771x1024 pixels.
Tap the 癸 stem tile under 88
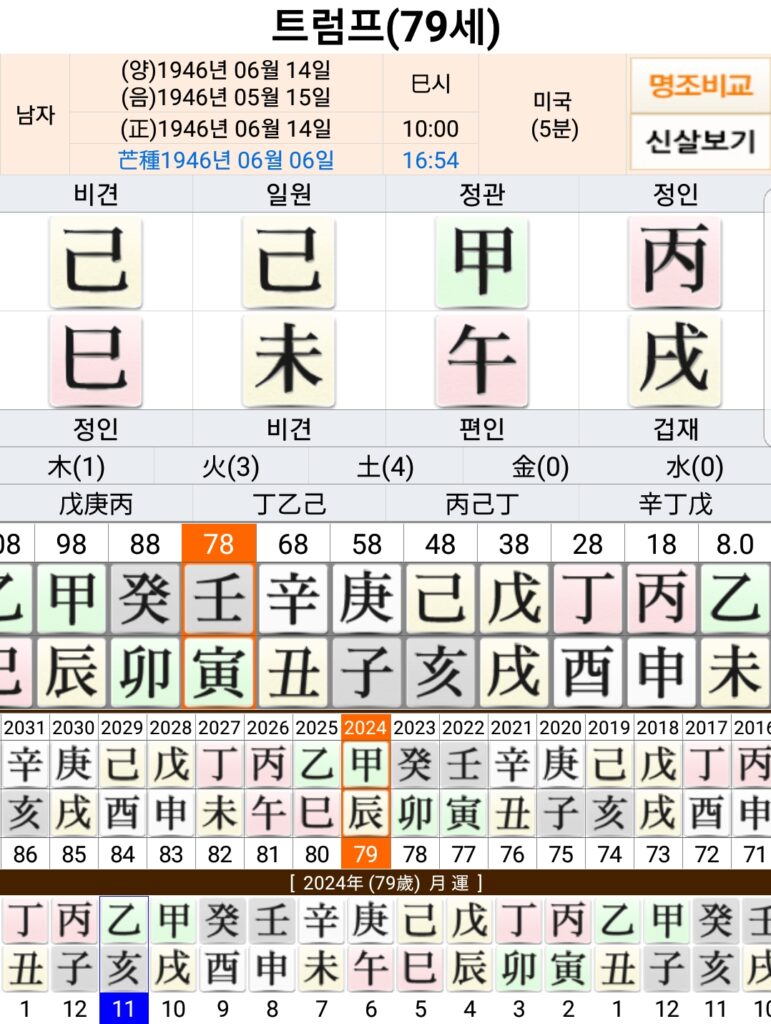coord(145,599)
